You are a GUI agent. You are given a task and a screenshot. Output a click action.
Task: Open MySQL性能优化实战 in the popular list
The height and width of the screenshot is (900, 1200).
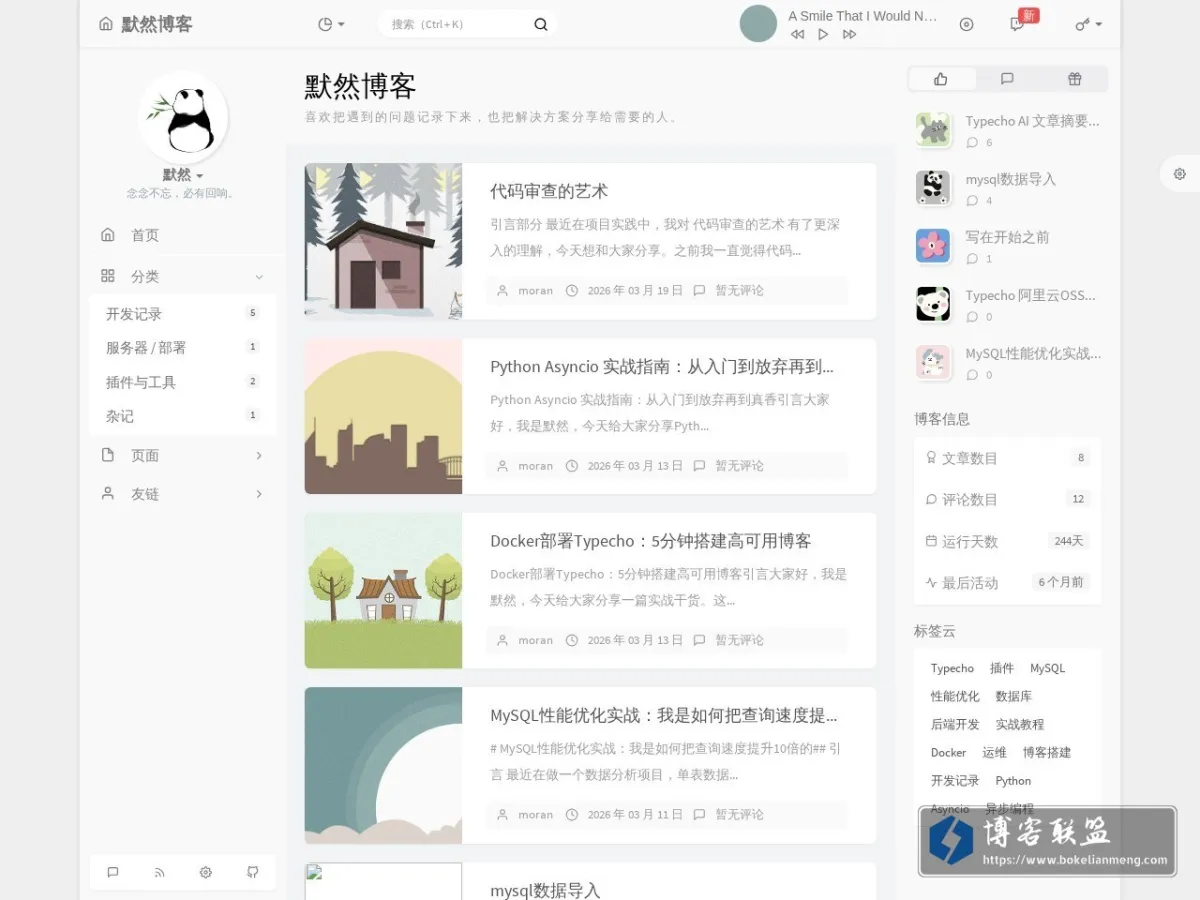1033,353
